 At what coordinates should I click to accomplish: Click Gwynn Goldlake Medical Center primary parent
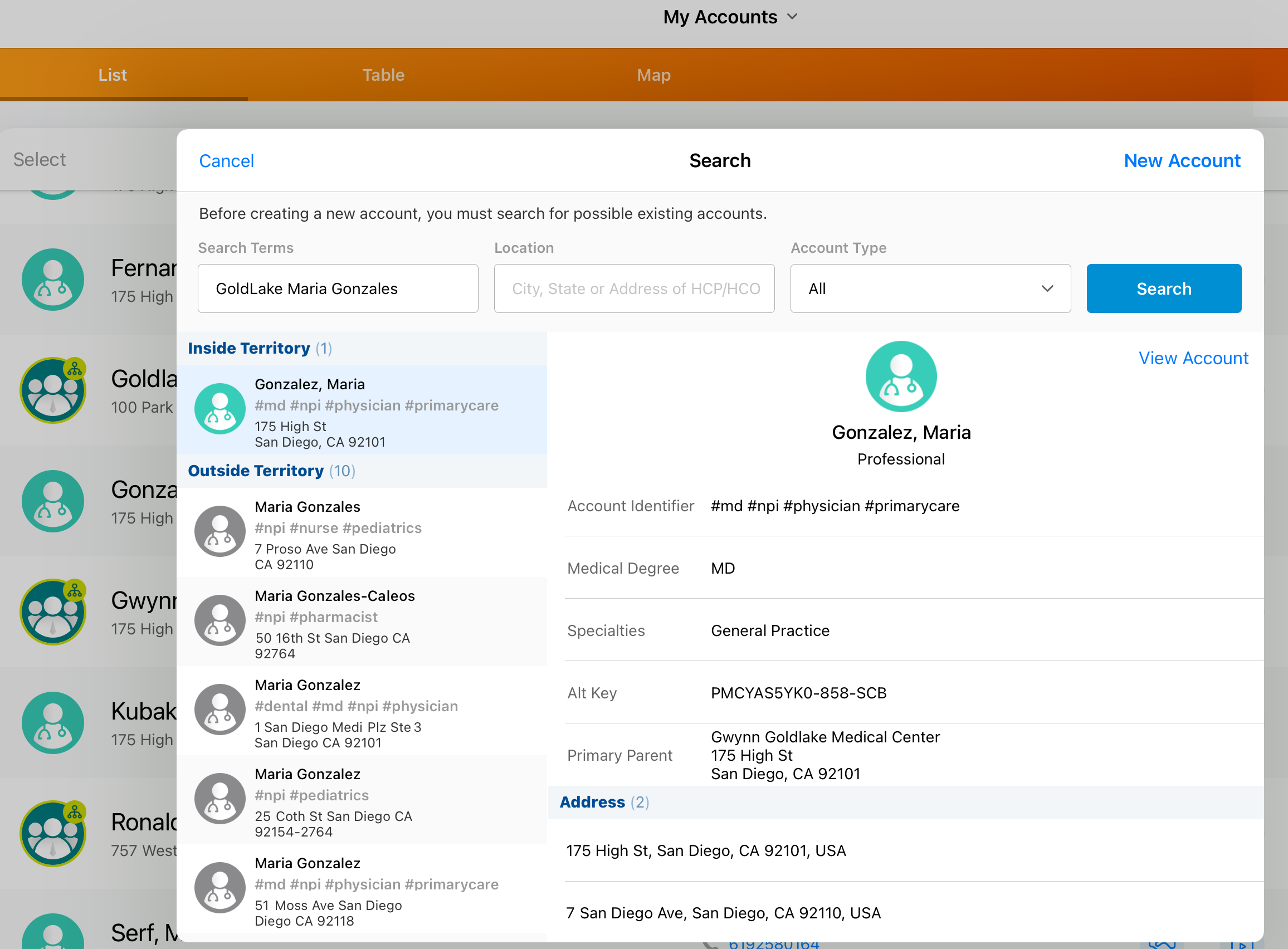point(825,755)
